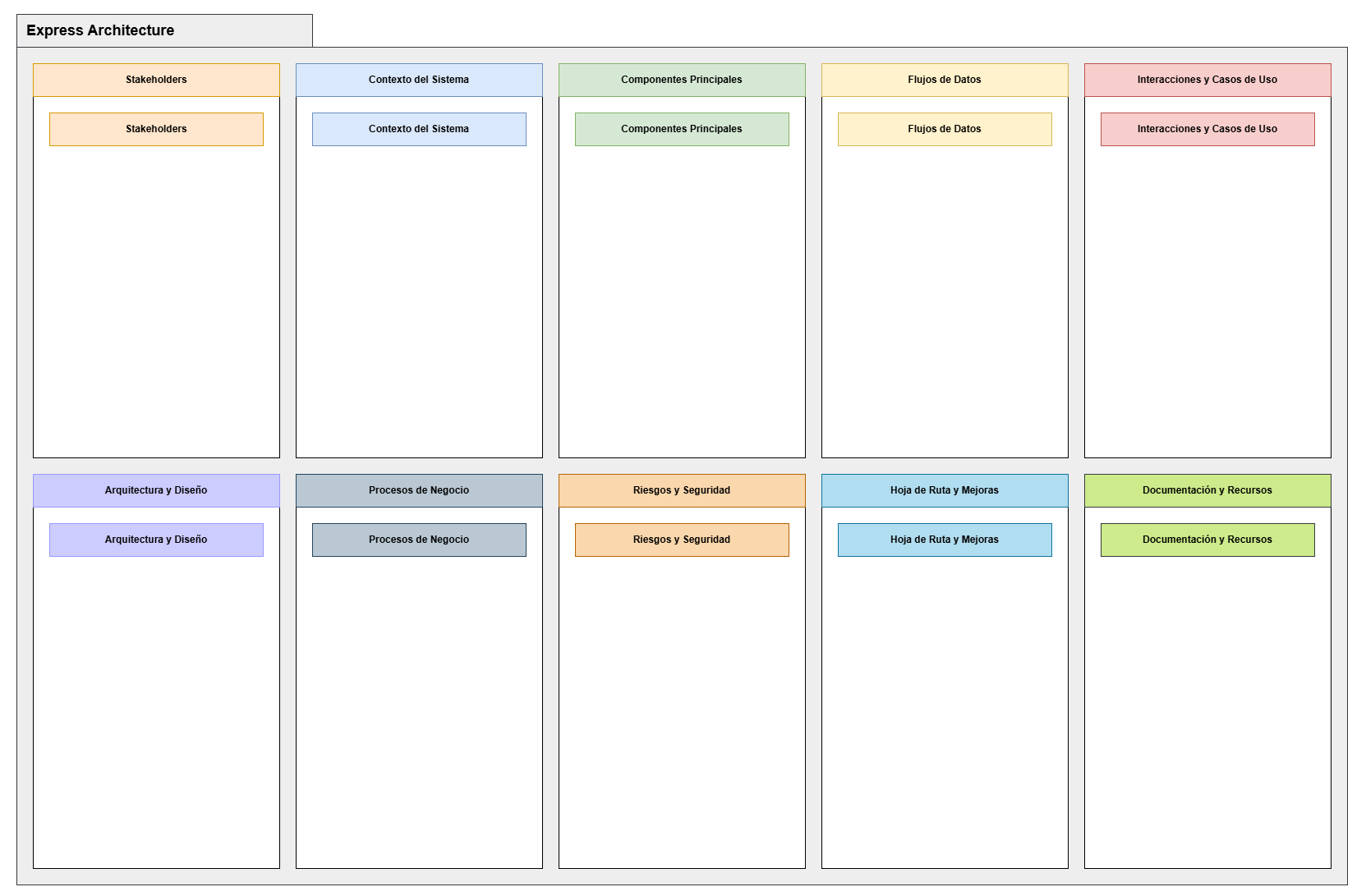
Task: Click the Contexto del Sistema column header
Action: coord(419,80)
